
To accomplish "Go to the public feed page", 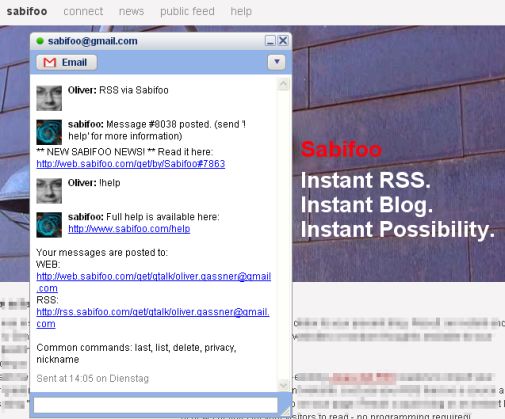I will pyautogui.click(x=187, y=11).
